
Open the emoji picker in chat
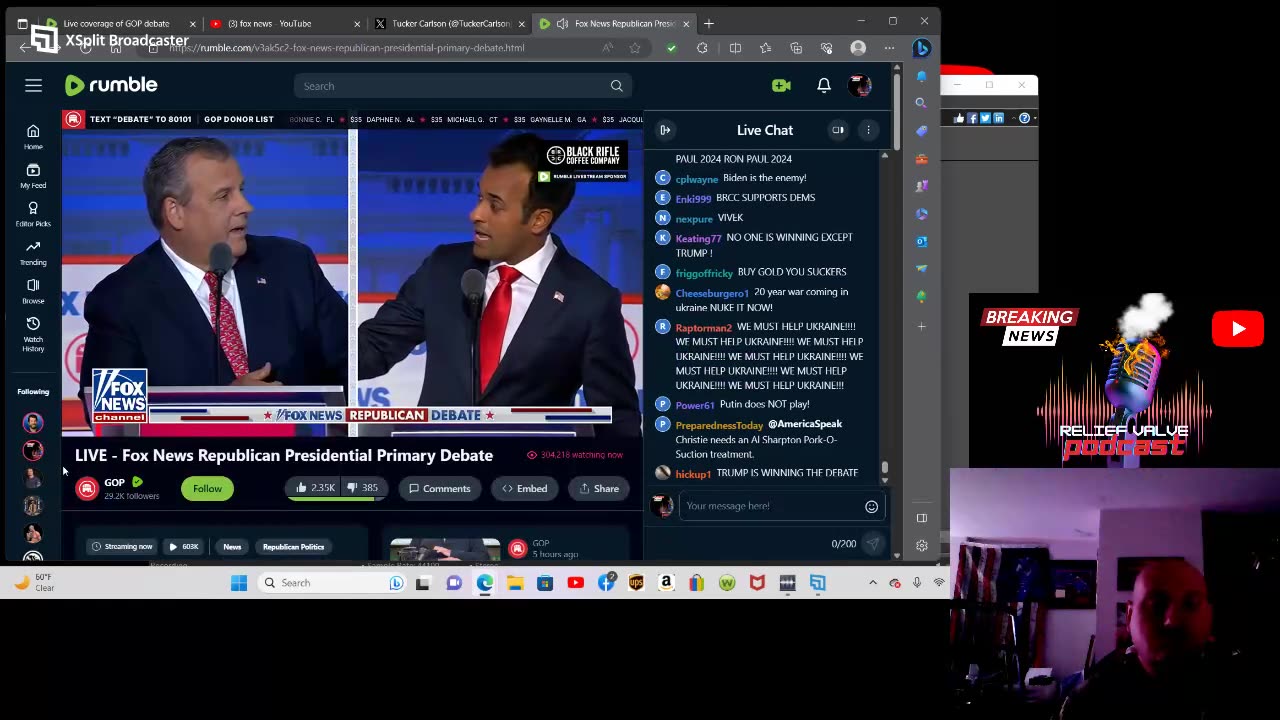871,506
